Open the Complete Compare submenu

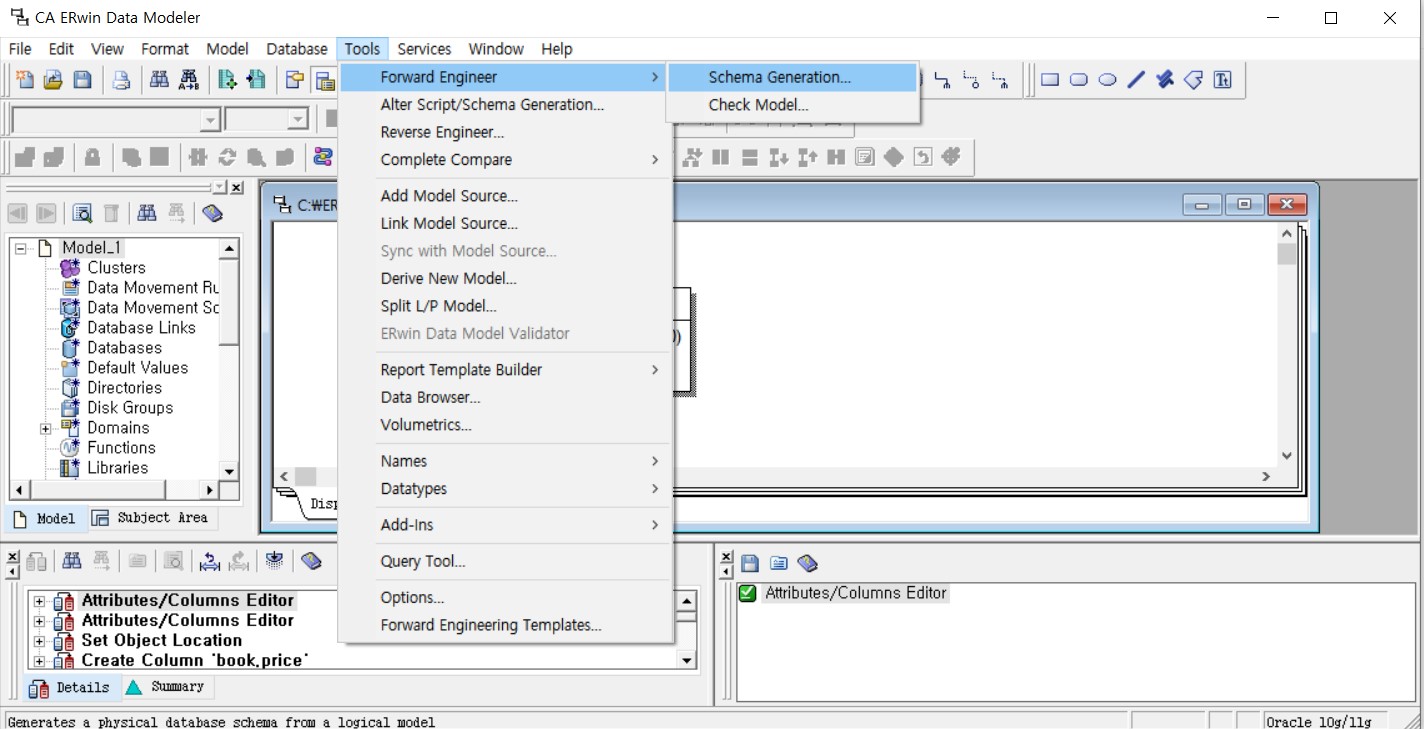(505, 160)
